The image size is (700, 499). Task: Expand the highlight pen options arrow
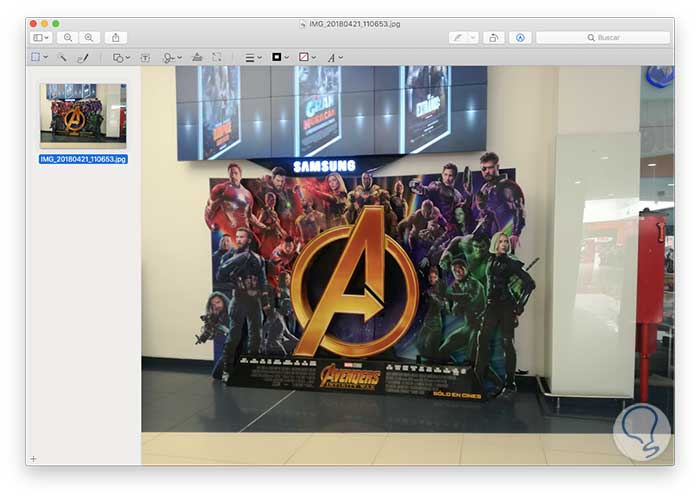(x=473, y=37)
